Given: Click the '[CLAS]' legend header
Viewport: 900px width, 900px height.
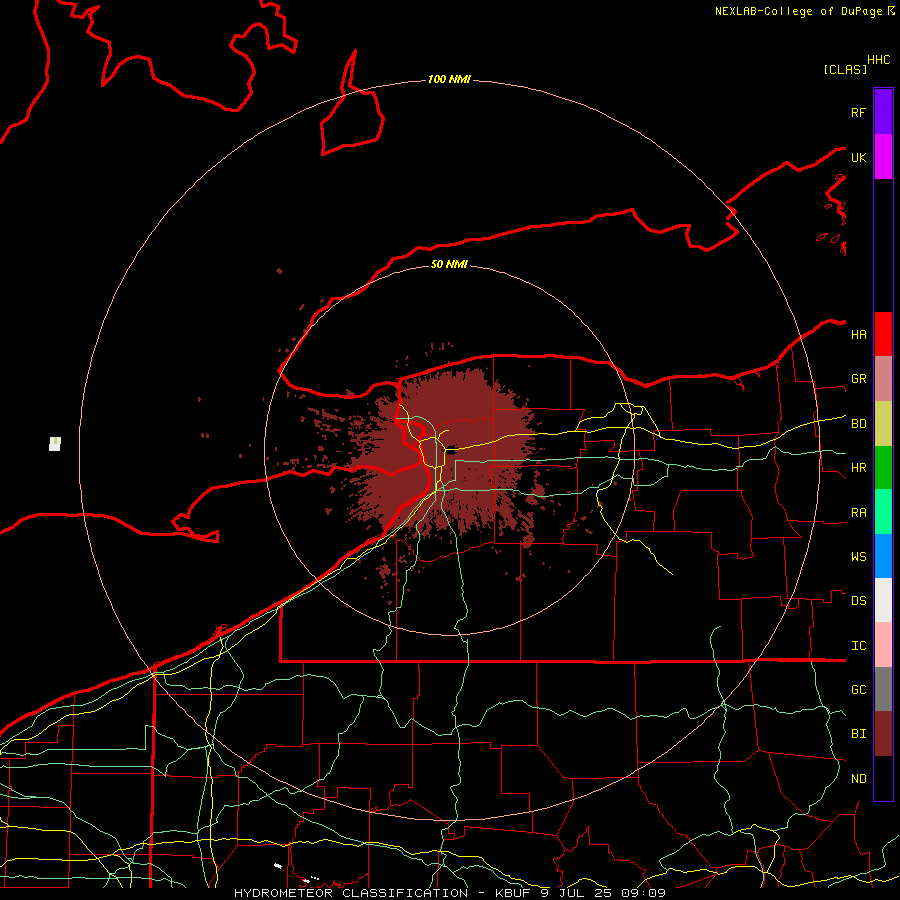Looking at the screenshot, I should 845,69.
